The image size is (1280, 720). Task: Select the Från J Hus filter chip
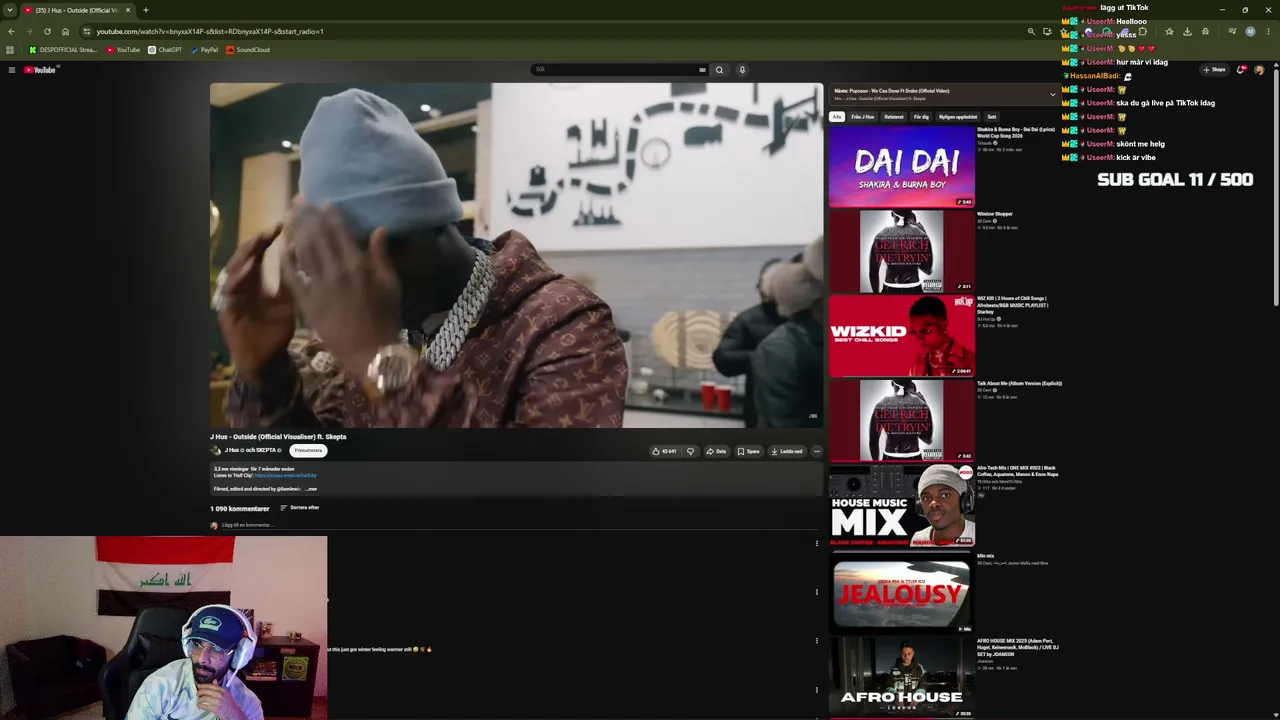pos(862,117)
